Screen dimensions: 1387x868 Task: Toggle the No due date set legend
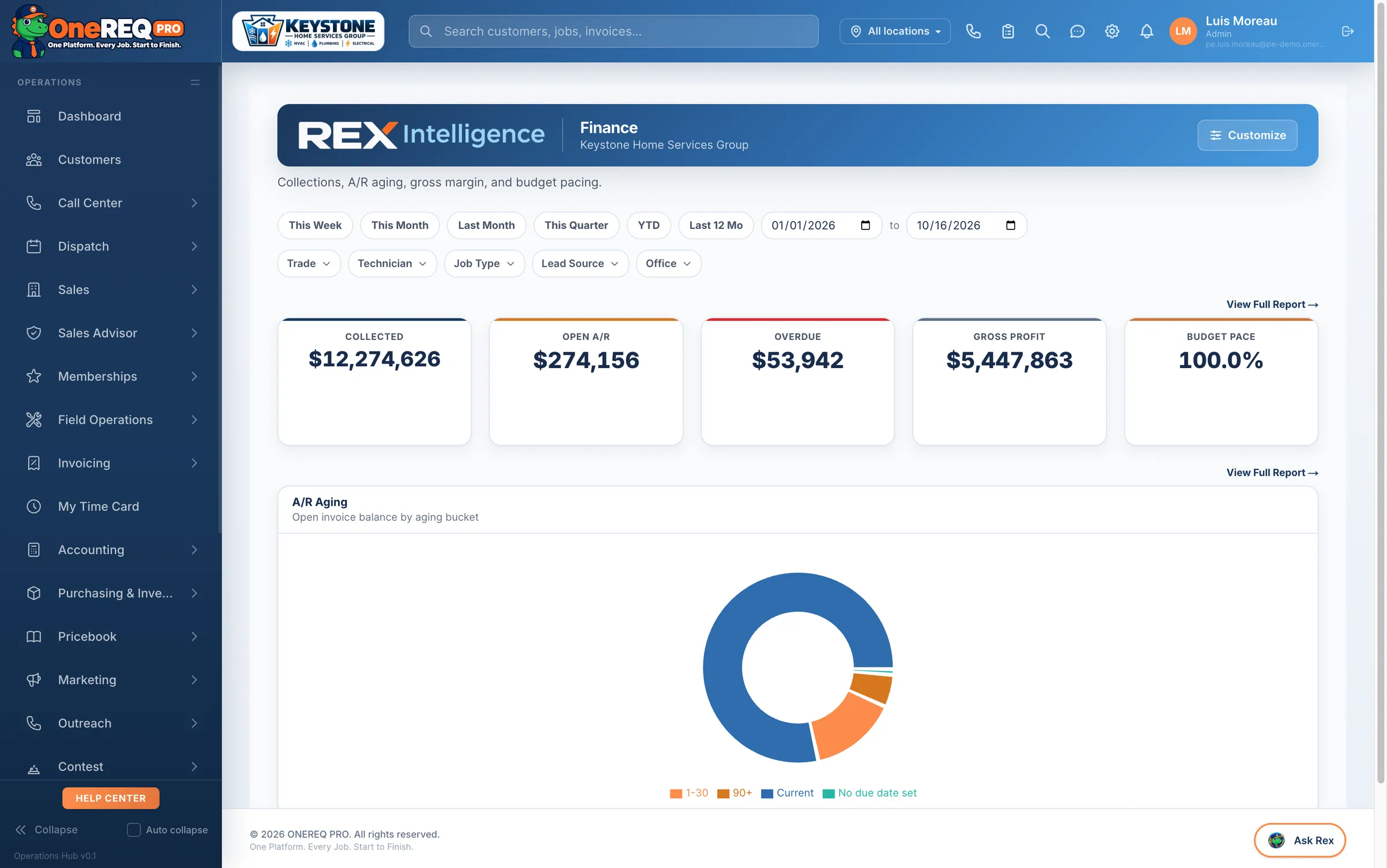click(870, 793)
